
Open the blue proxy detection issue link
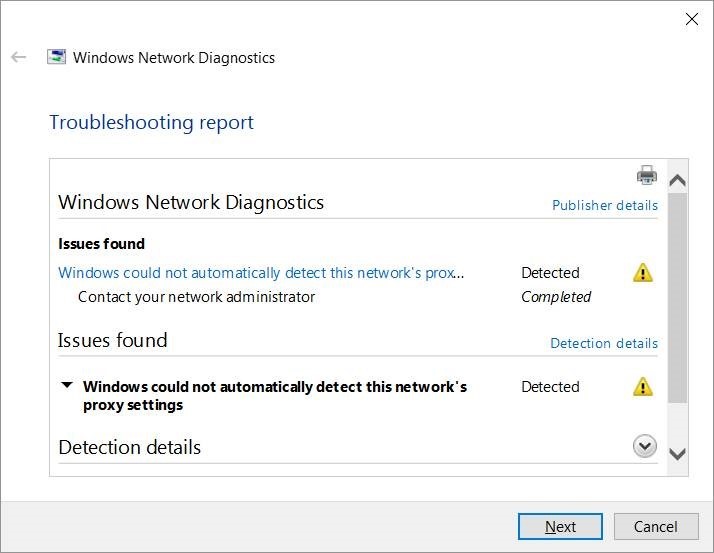pyautogui.click(x=262, y=273)
